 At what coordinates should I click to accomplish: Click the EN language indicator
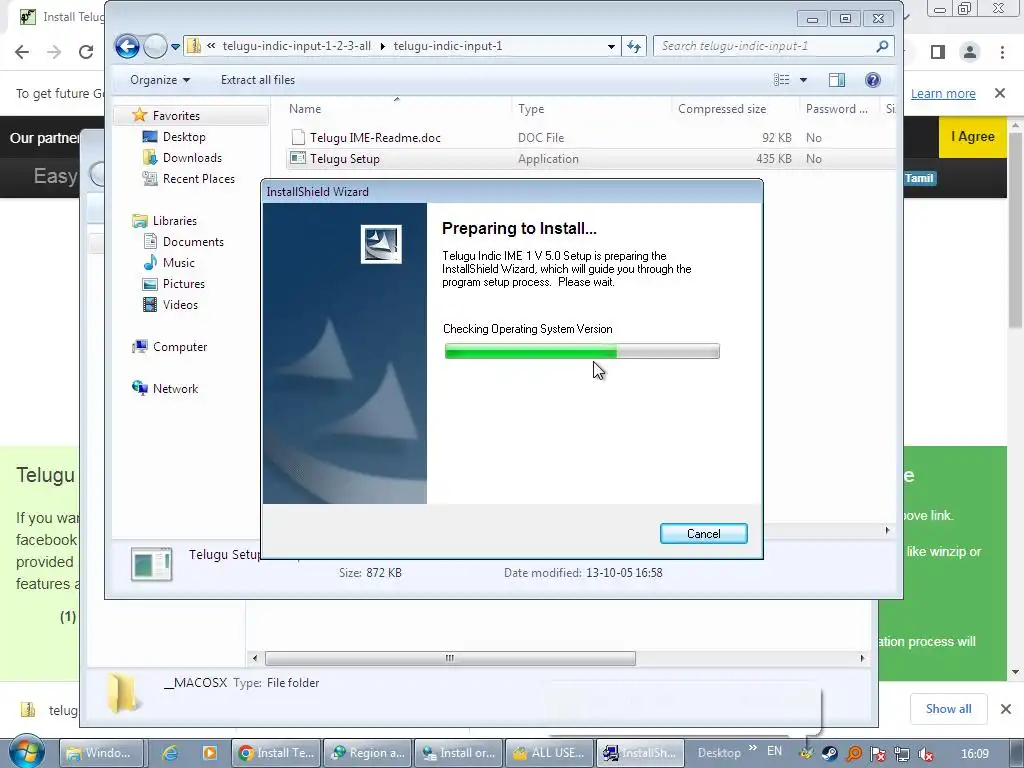click(x=774, y=752)
